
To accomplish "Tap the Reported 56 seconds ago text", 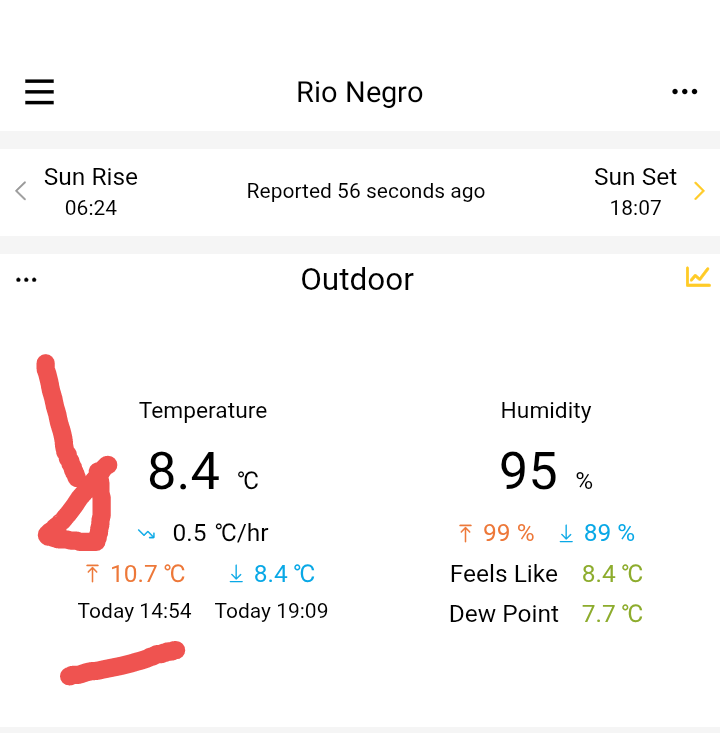I will tap(366, 191).
